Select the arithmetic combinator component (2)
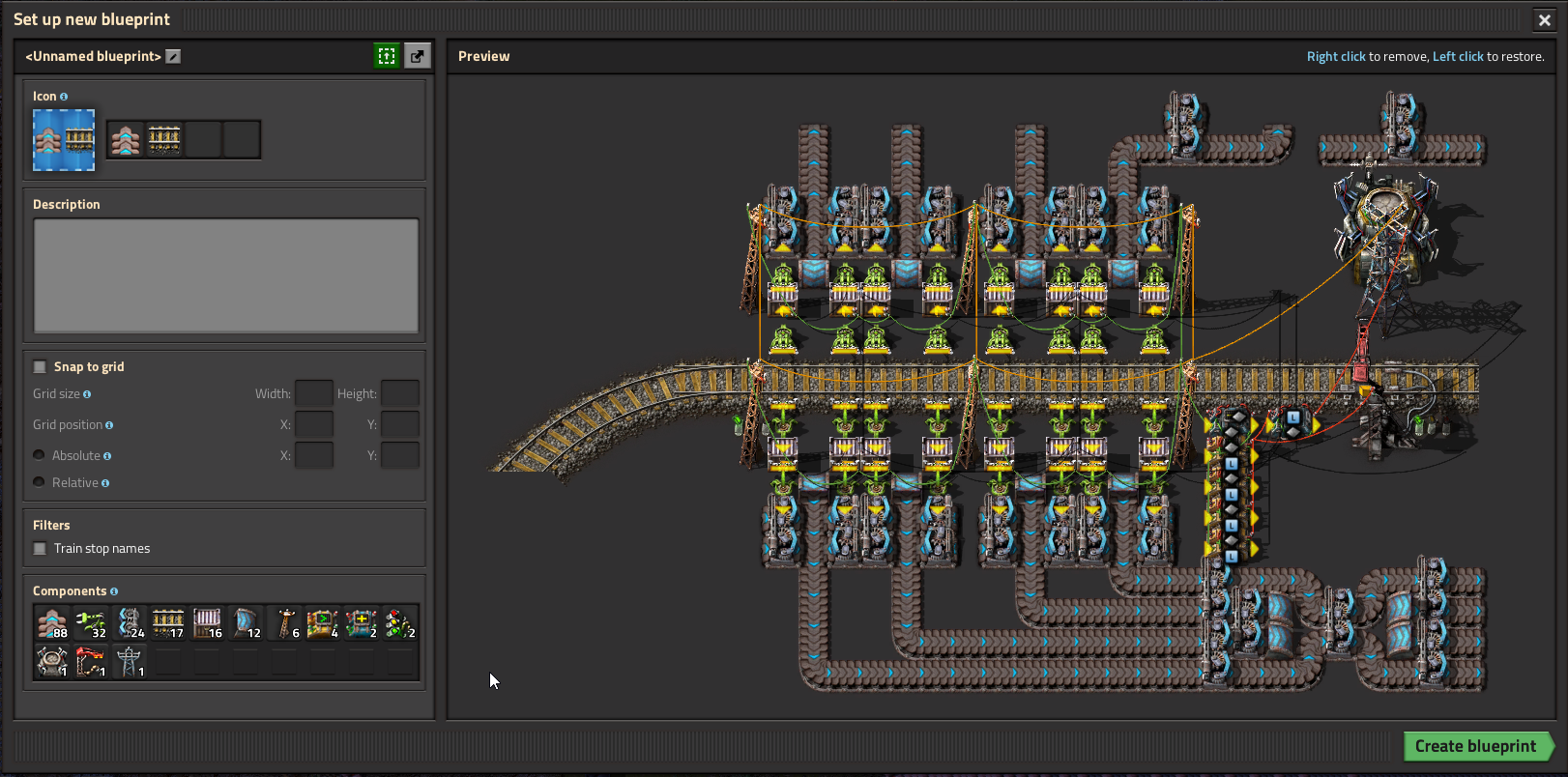 coord(362,624)
